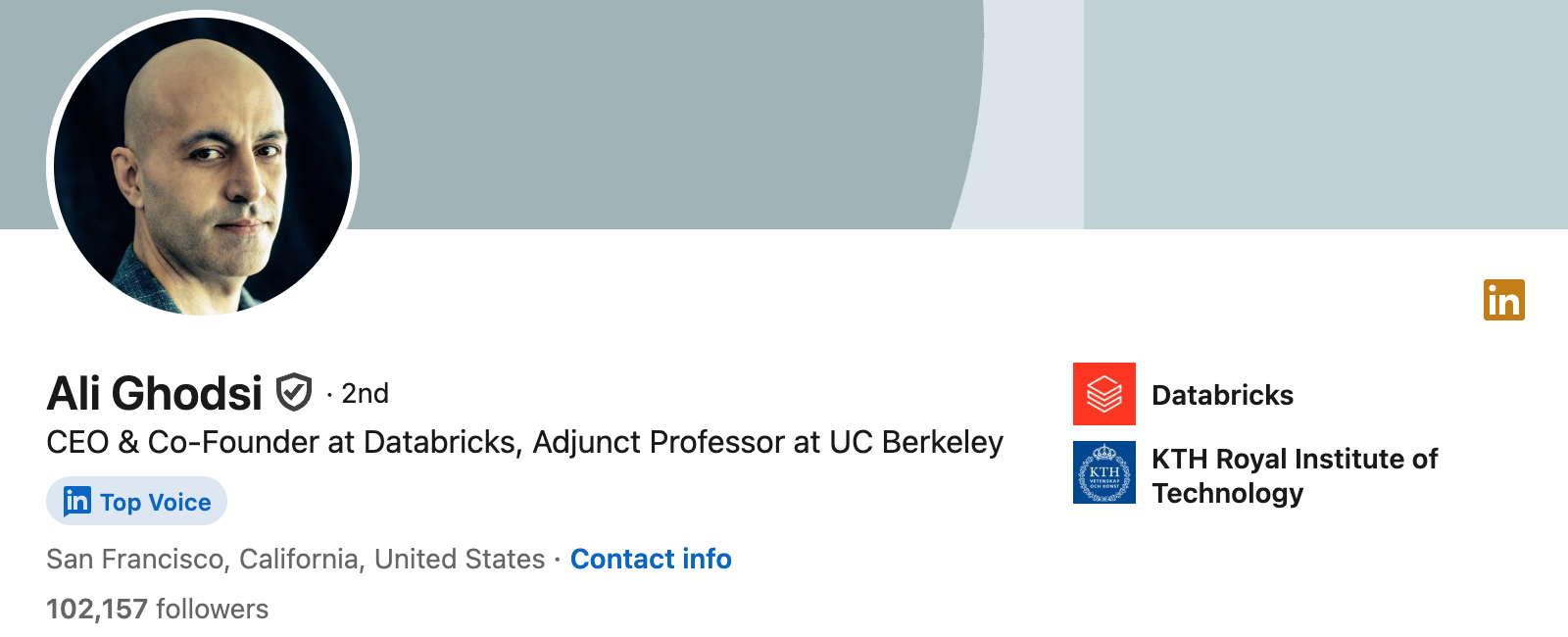
Task: Open the Top Voice badge
Action: (x=136, y=502)
